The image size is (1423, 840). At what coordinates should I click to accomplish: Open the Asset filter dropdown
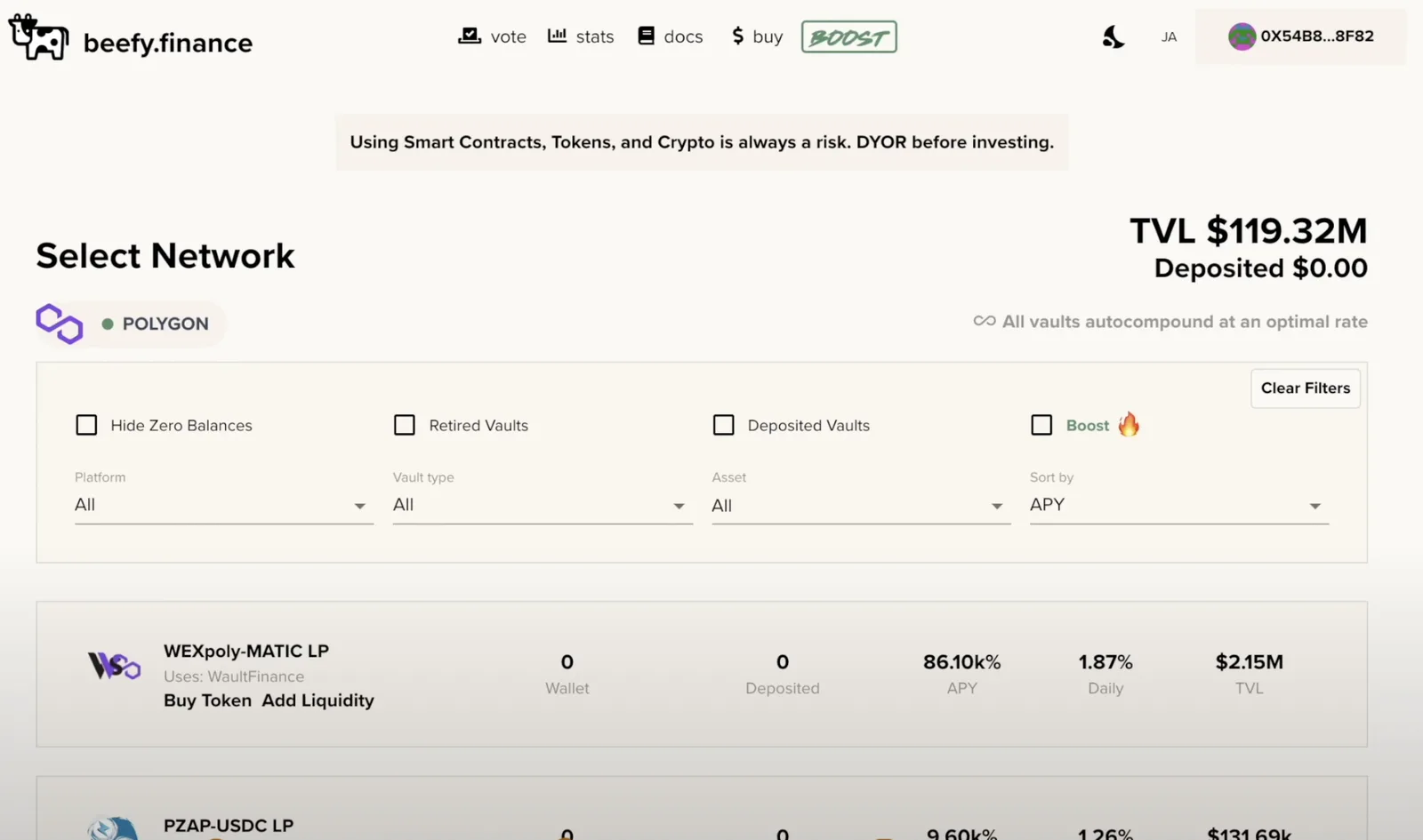pos(861,505)
